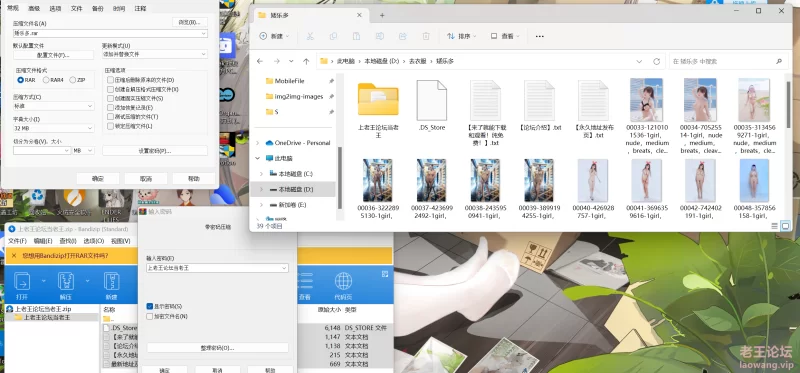Screen dimensions: 800x373
Task: Switch Explorer to large thumbnails view icon
Action: [x=786, y=226]
